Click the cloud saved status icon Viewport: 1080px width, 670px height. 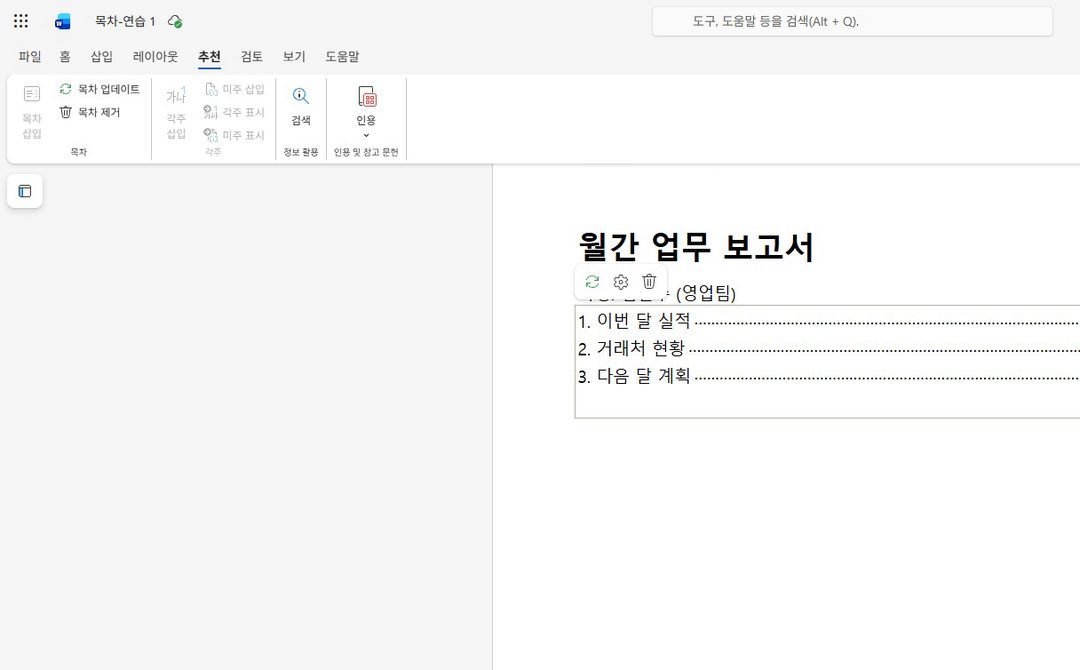(x=175, y=21)
